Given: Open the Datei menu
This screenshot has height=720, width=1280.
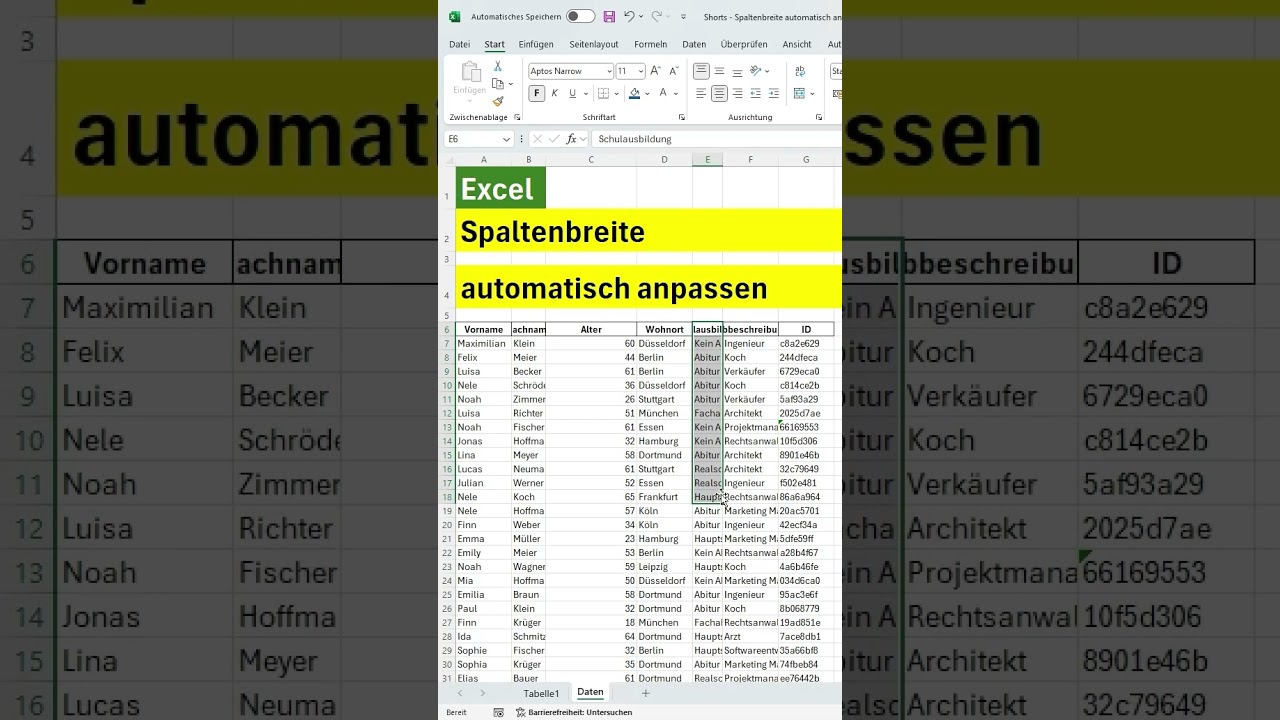Looking at the screenshot, I should coord(459,44).
